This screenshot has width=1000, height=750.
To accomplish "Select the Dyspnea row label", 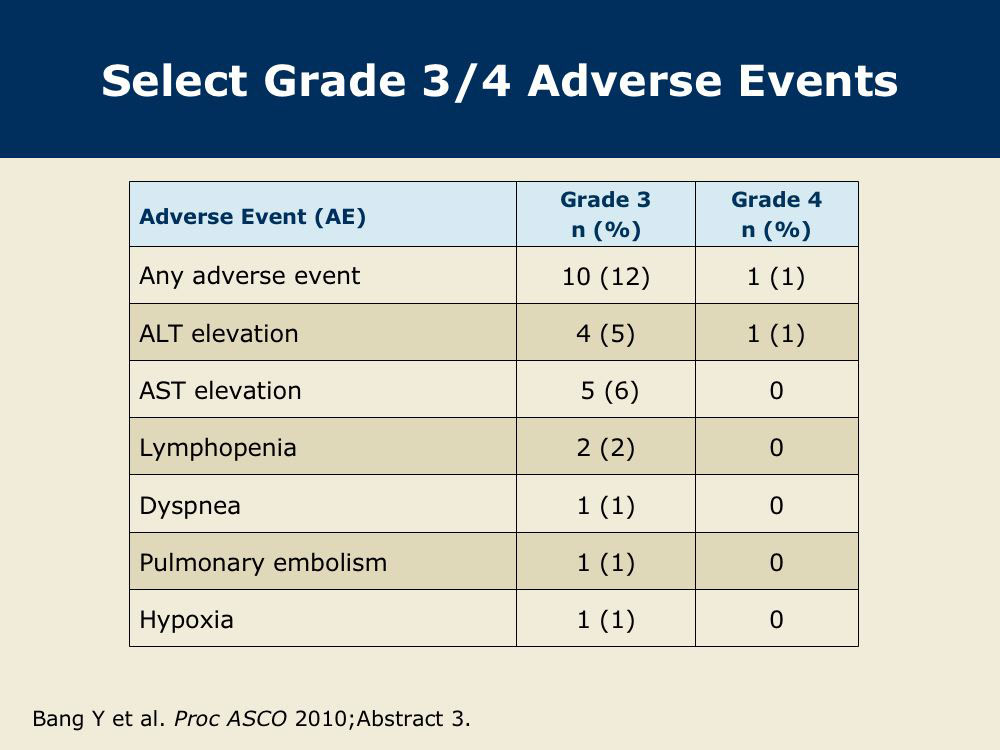I will tap(189, 506).
